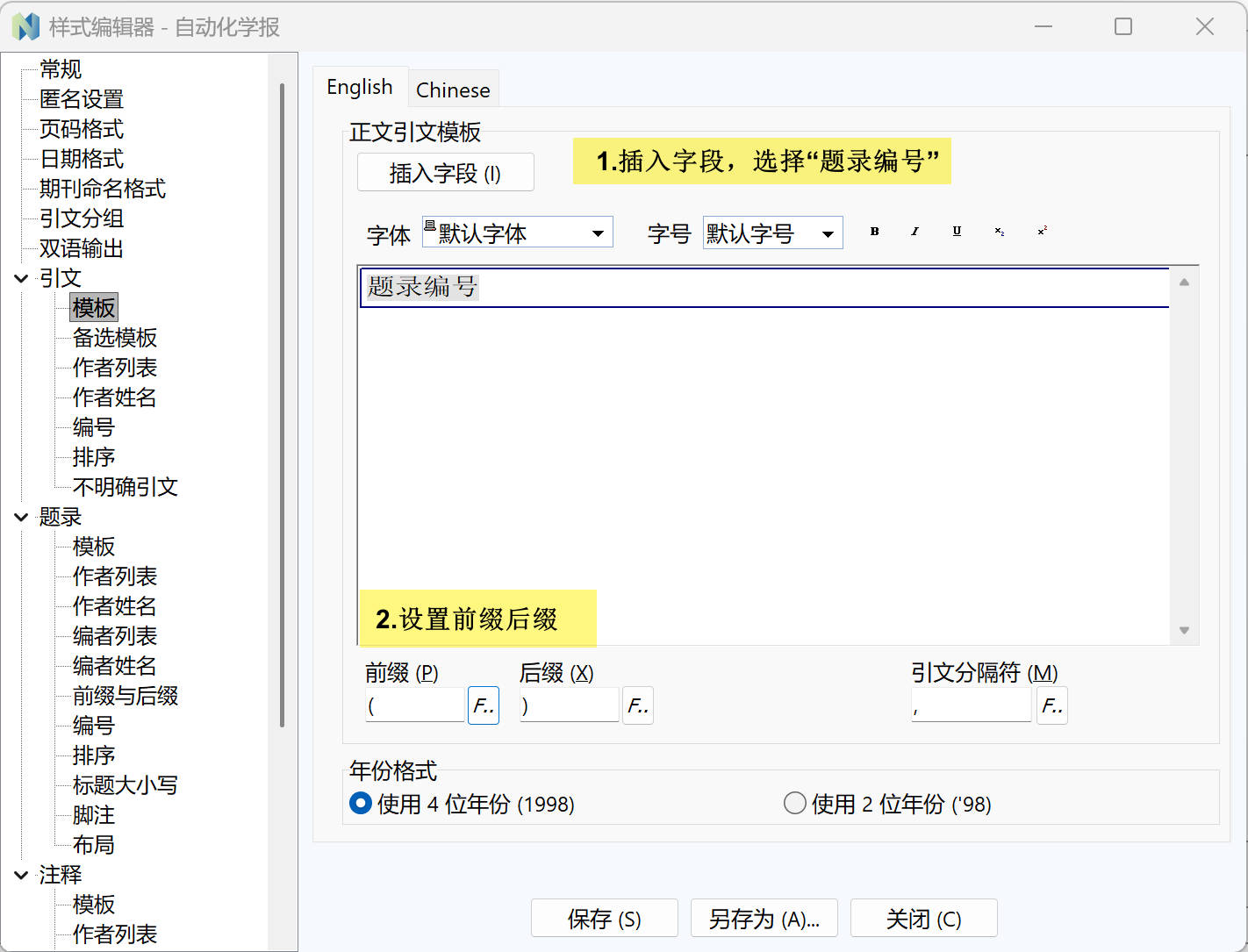Click the 插入字段 (I) button
This screenshot has height=952, width=1248.
[445, 172]
